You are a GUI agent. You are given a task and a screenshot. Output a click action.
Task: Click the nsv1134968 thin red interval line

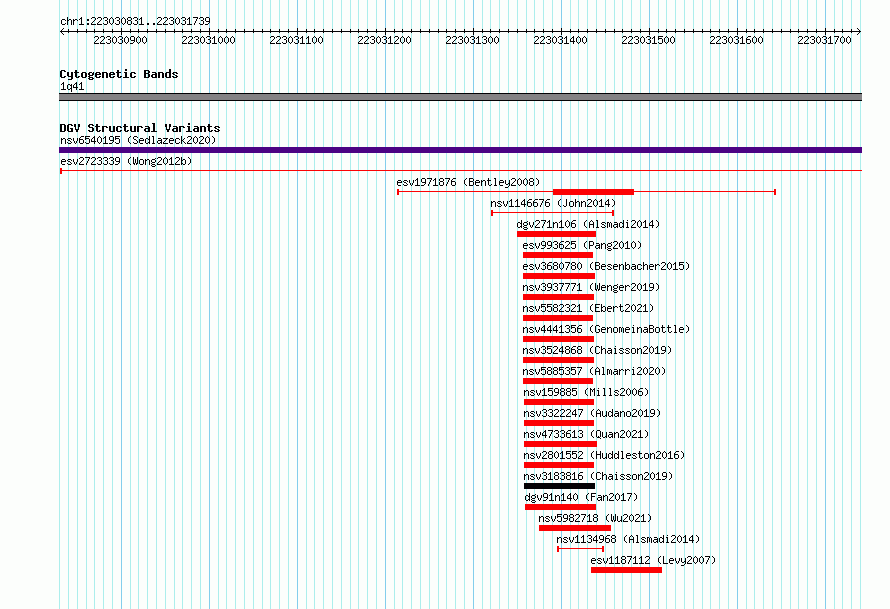[581, 549]
